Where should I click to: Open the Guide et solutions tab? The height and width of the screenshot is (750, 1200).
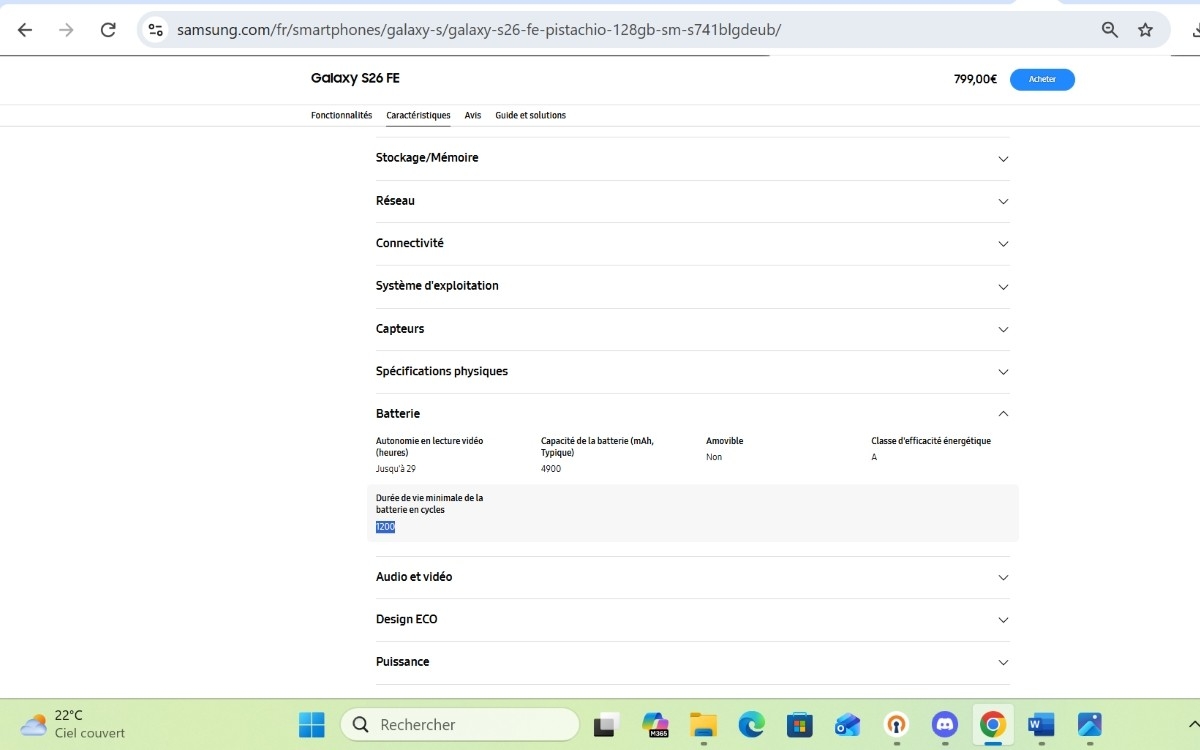(x=530, y=115)
